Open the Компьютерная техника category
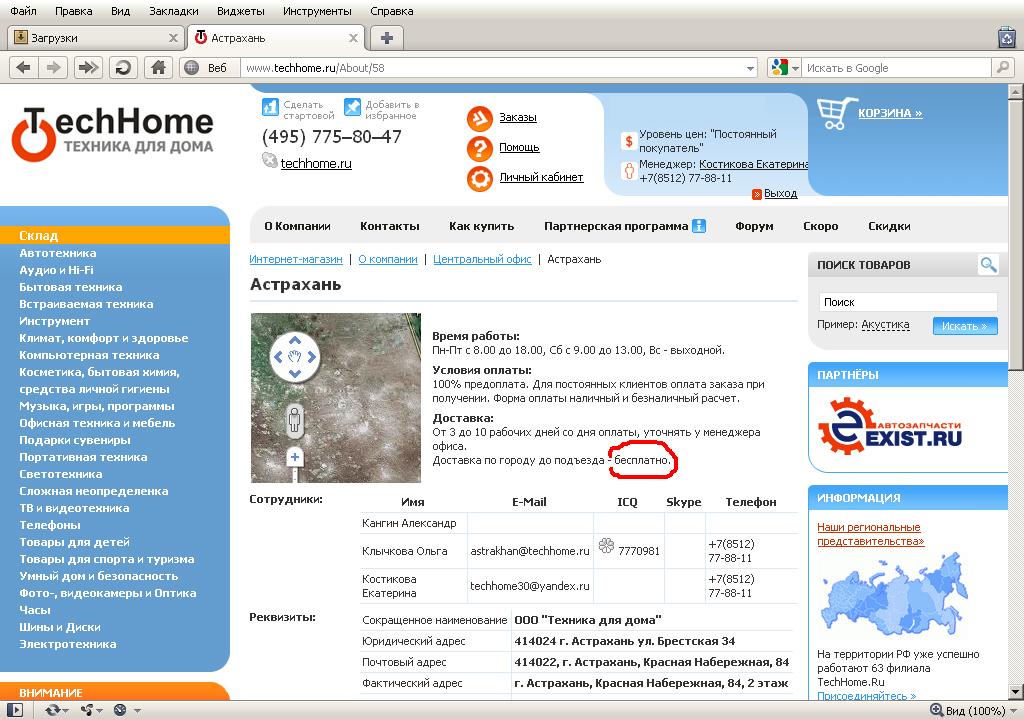Viewport: 1024px width, 719px height. 89,355
